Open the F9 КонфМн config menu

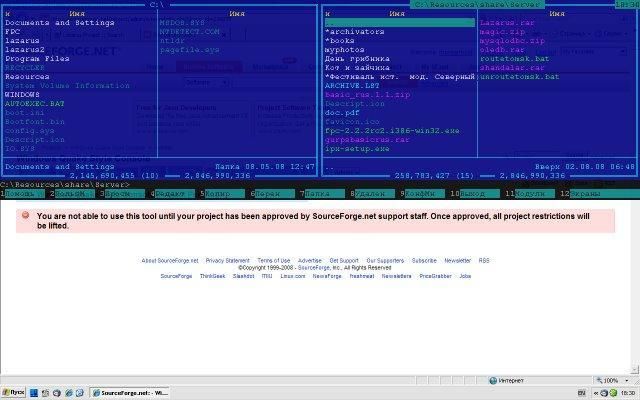pos(425,194)
